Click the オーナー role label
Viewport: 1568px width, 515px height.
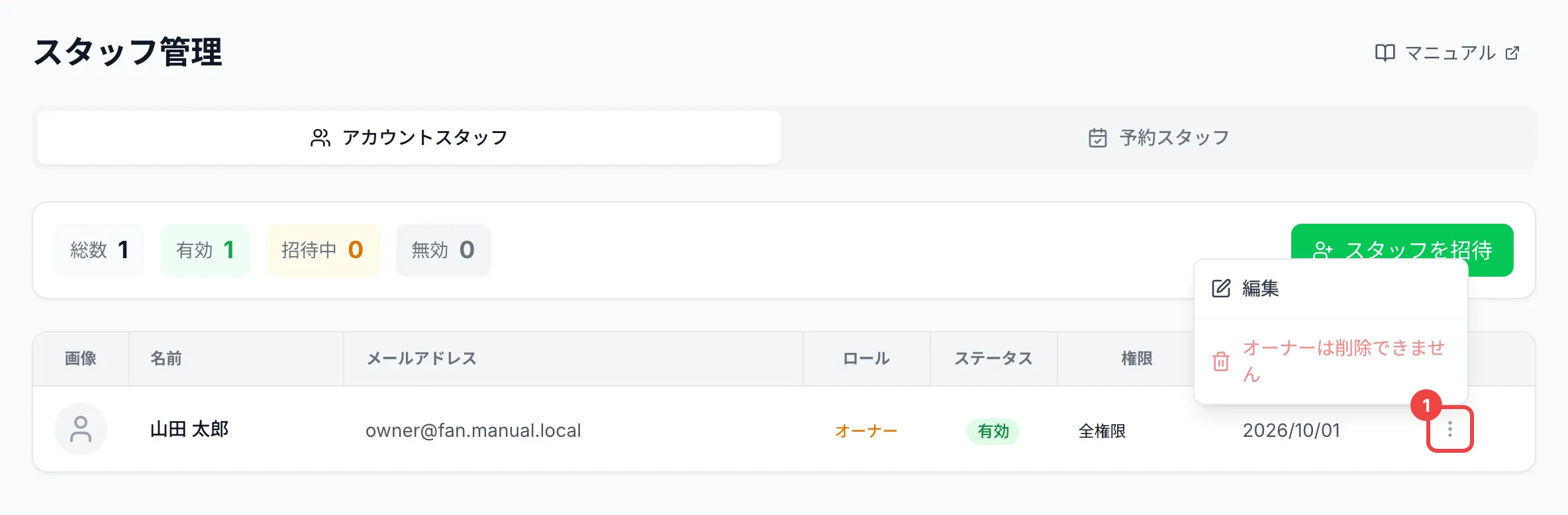(866, 431)
